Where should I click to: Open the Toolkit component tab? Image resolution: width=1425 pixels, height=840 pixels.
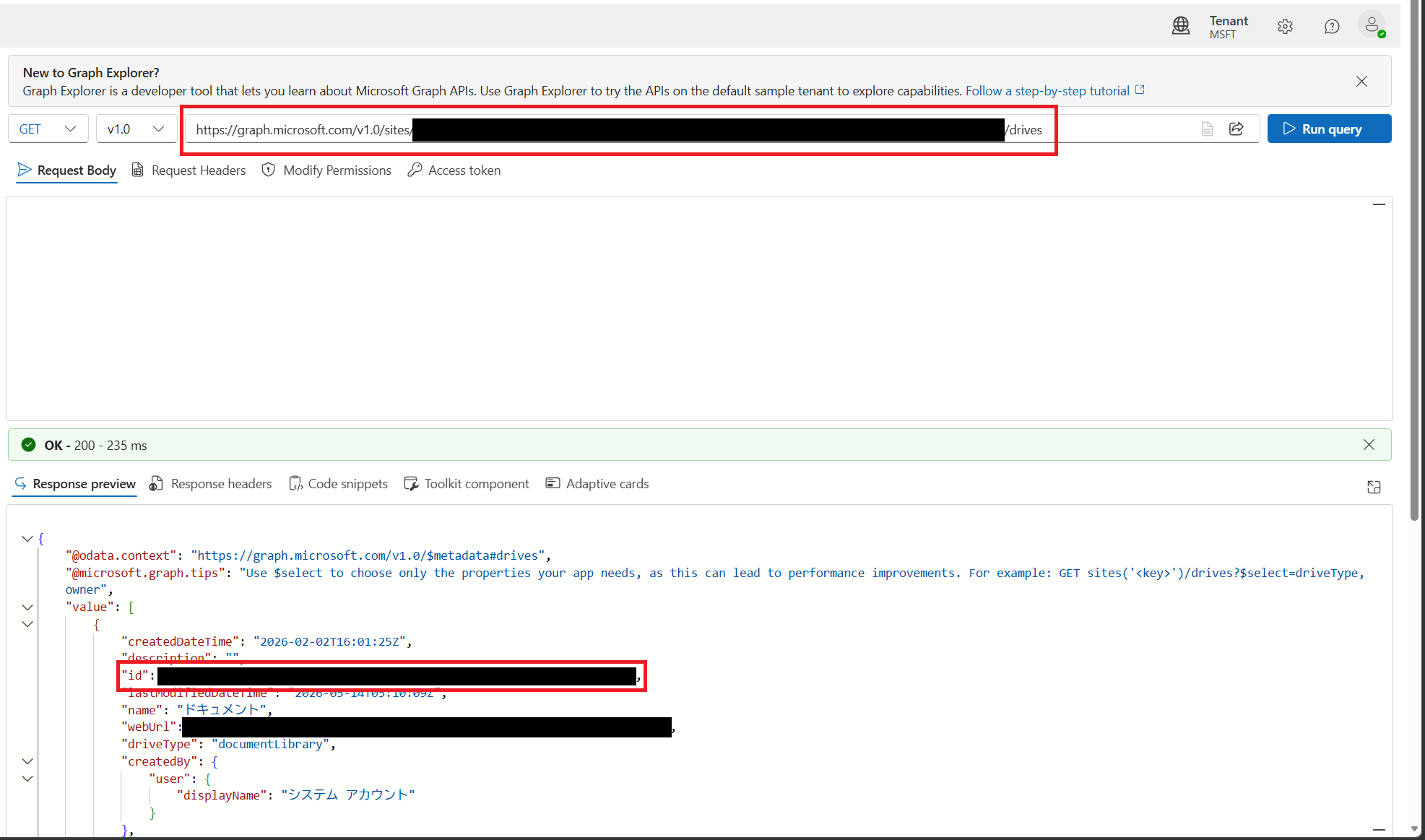point(467,484)
